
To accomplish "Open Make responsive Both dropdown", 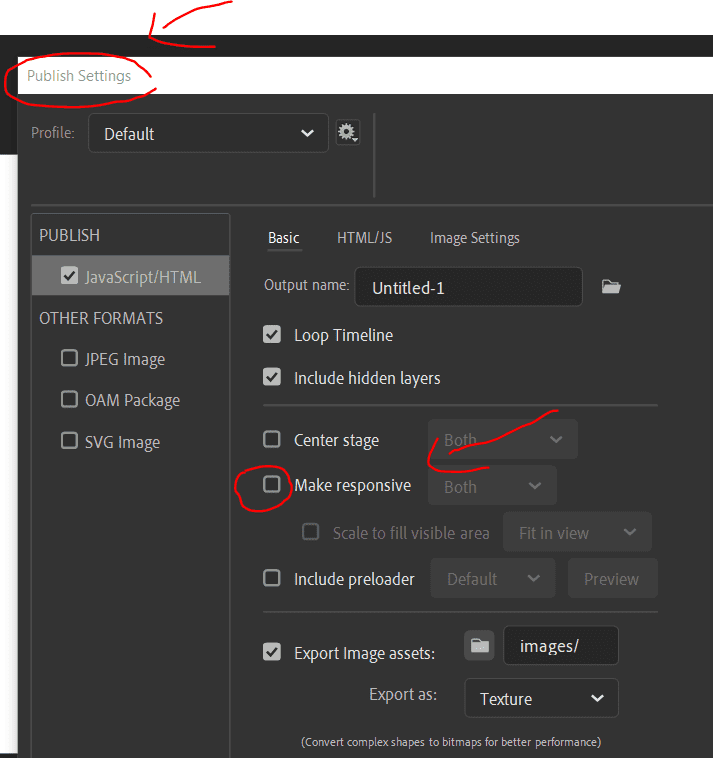I will (x=492, y=485).
